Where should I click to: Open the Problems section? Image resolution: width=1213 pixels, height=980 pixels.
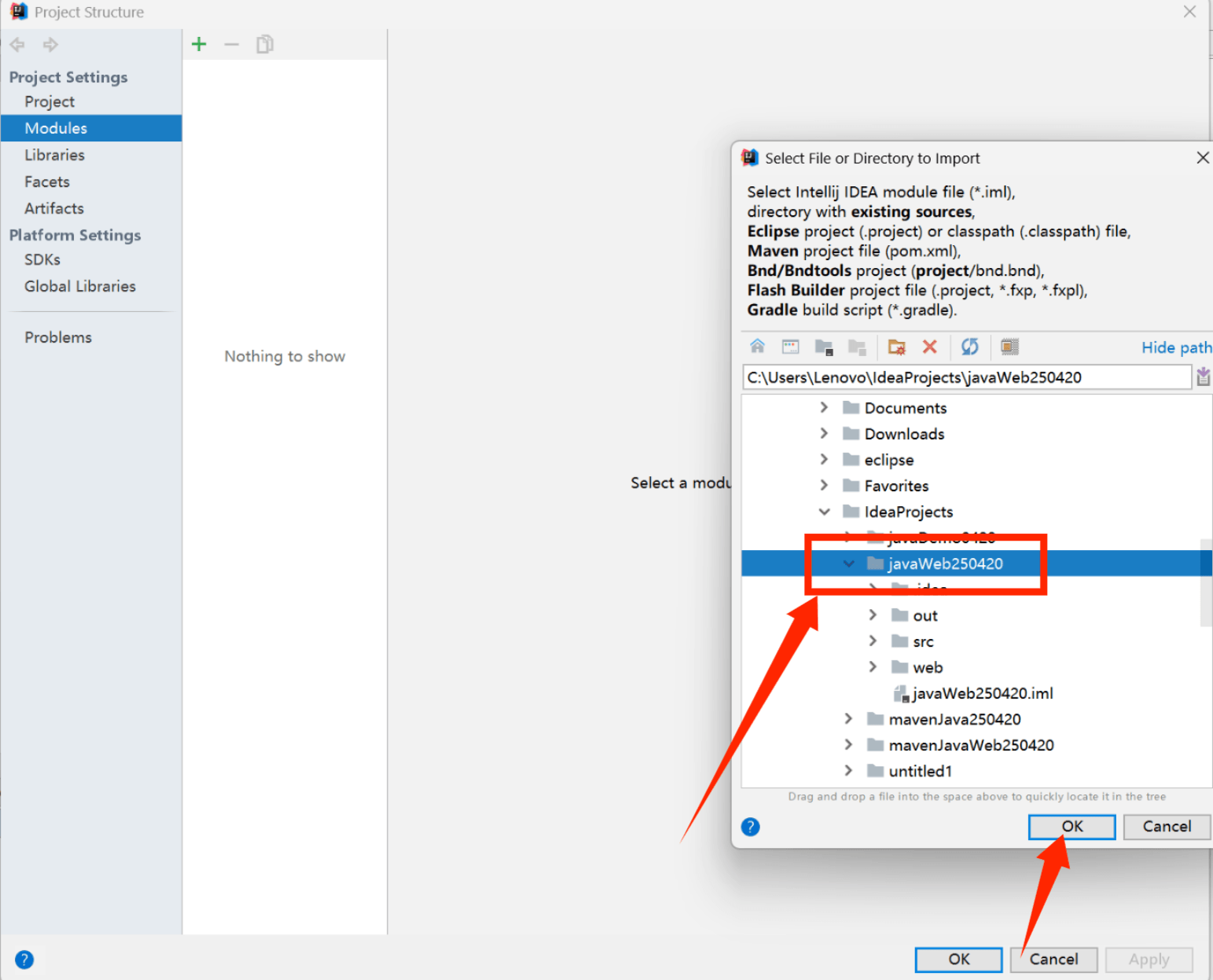point(58,337)
